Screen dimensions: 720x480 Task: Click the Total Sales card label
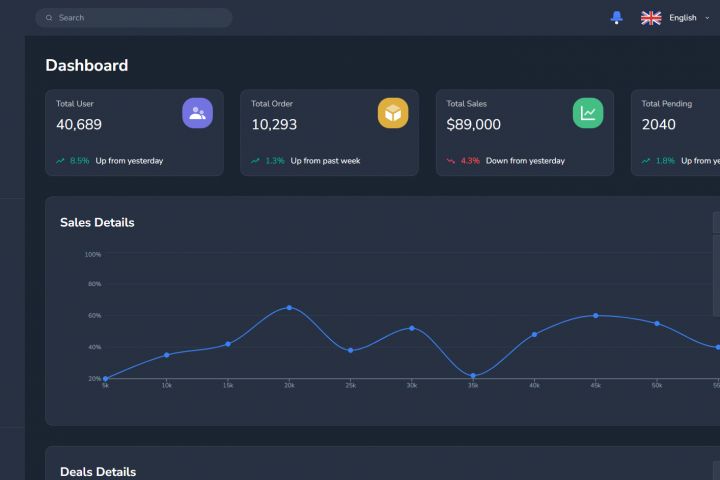pyautogui.click(x=467, y=104)
